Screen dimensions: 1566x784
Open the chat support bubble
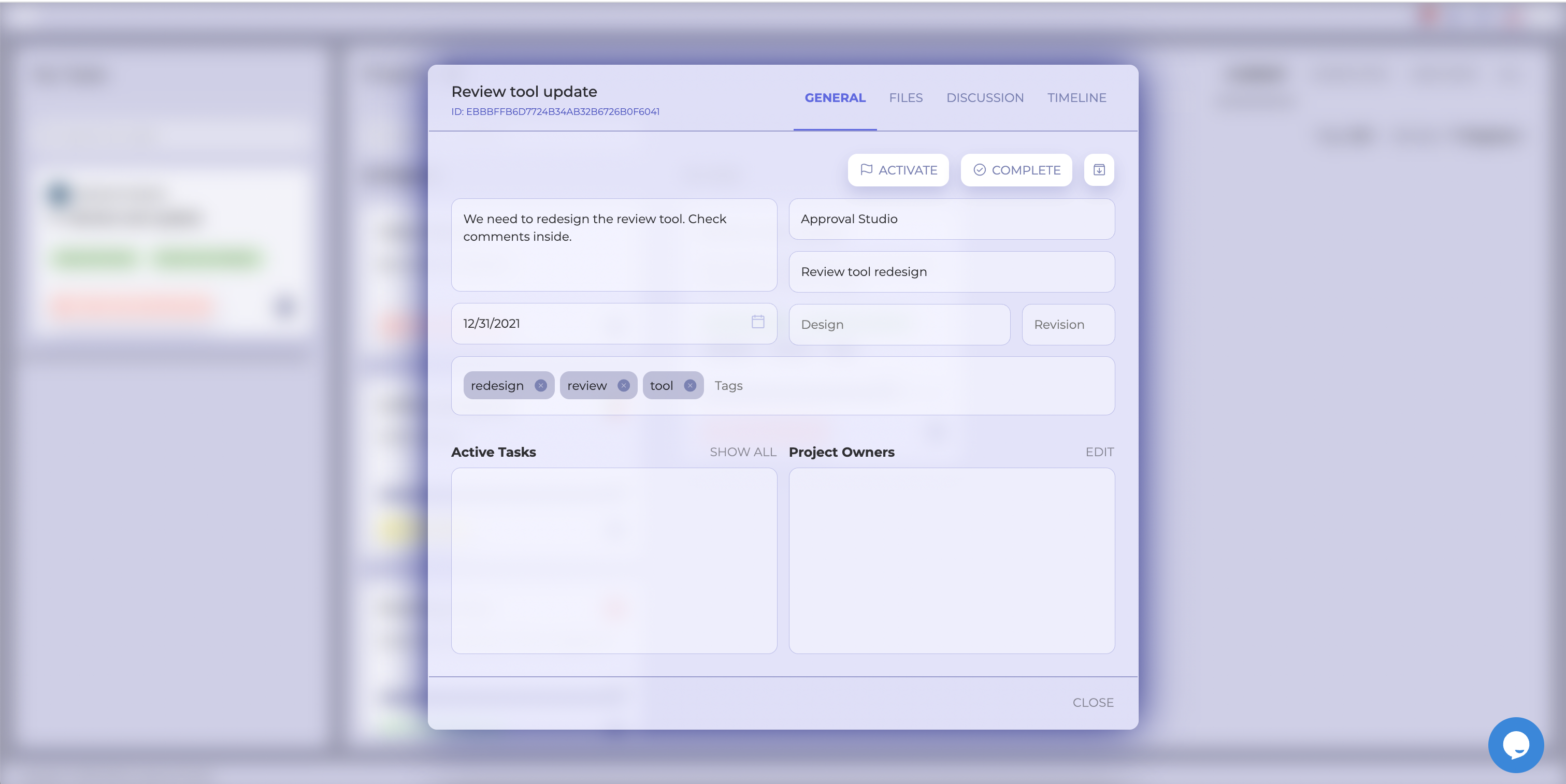1515,745
